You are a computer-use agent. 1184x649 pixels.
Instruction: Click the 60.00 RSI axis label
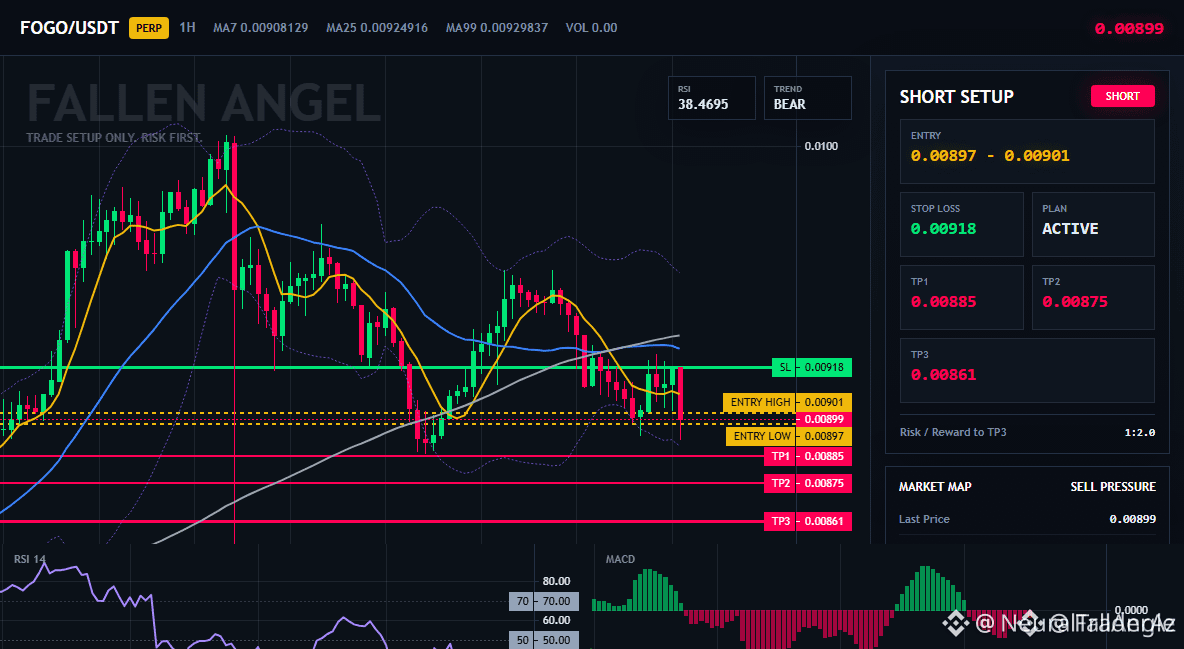pos(557,620)
